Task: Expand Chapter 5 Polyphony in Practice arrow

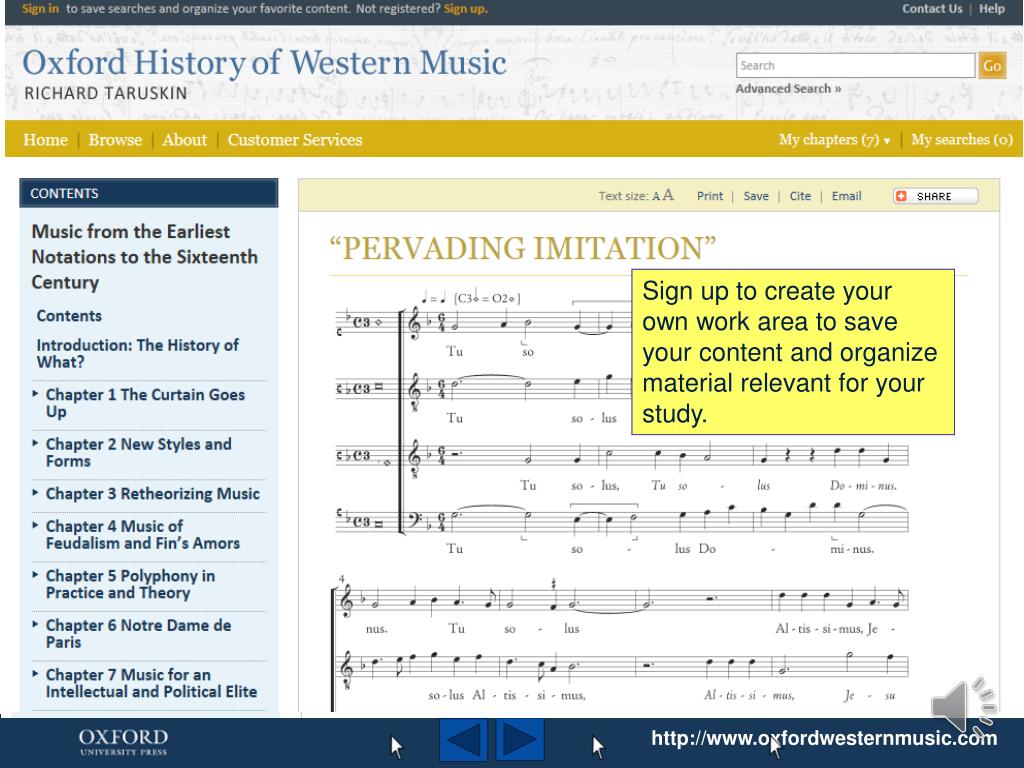Action: point(35,575)
